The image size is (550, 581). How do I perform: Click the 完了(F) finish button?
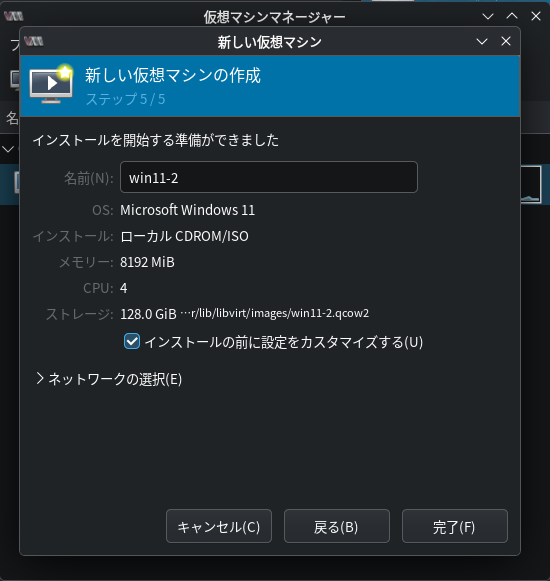coord(455,526)
